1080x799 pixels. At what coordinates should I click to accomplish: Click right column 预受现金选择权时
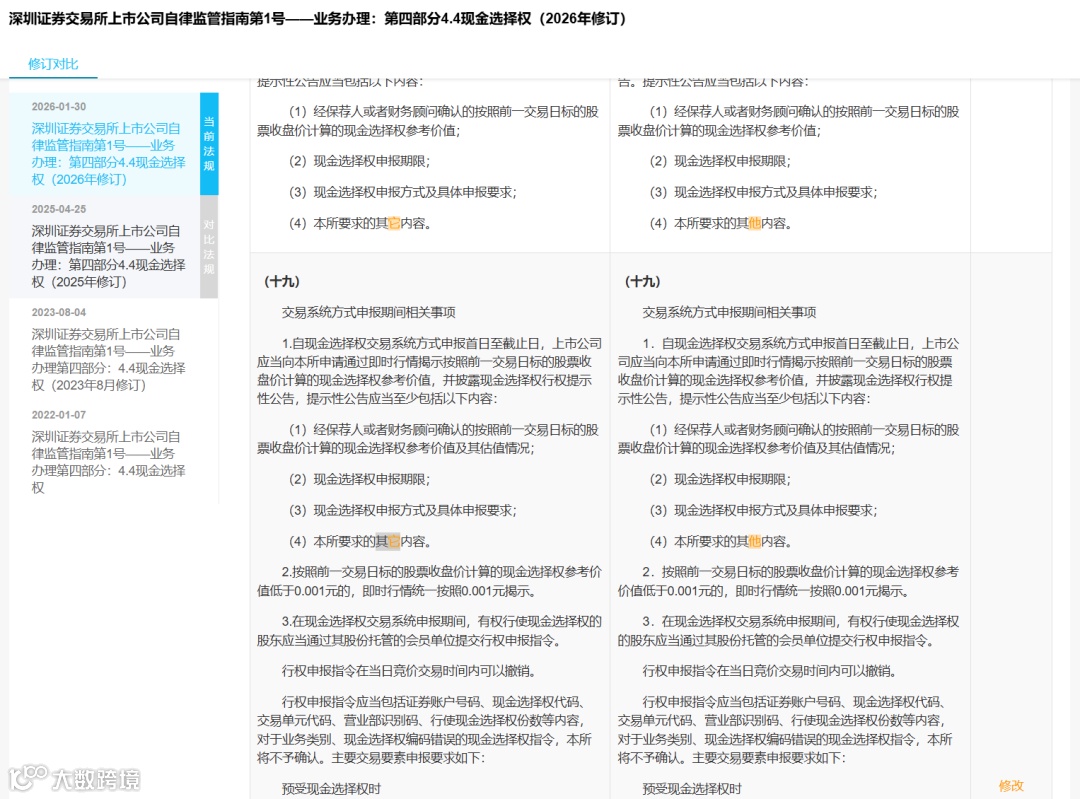(692, 789)
